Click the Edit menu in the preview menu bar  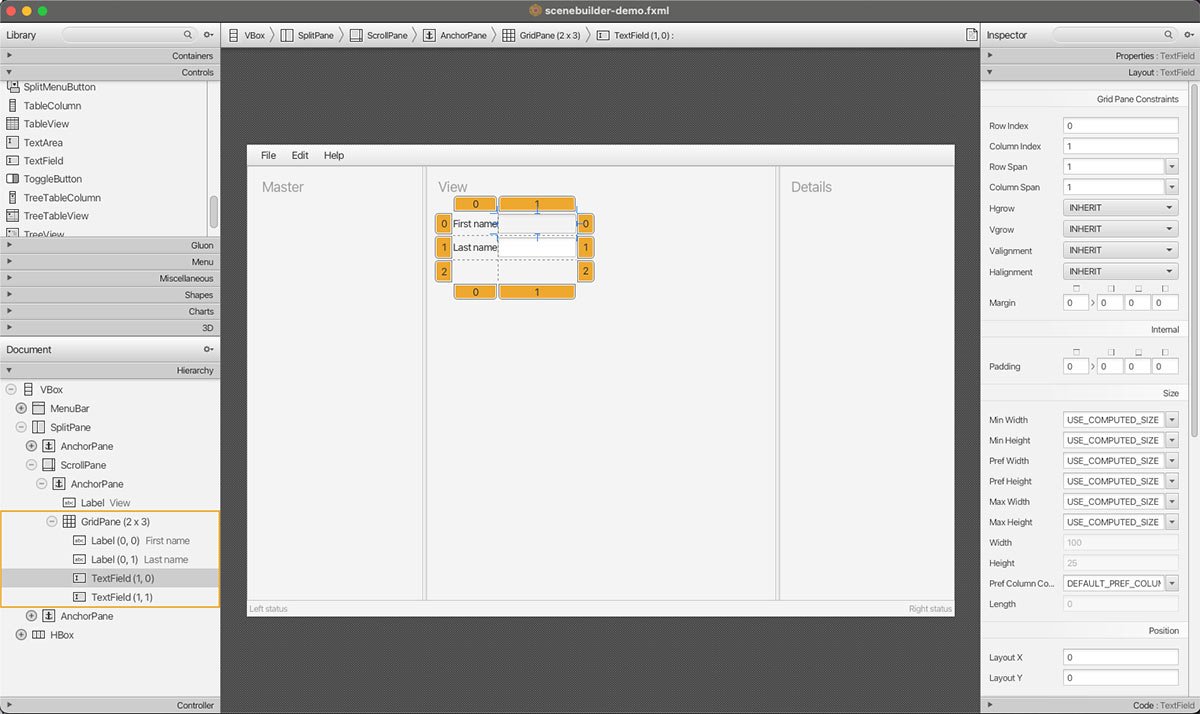tap(300, 155)
